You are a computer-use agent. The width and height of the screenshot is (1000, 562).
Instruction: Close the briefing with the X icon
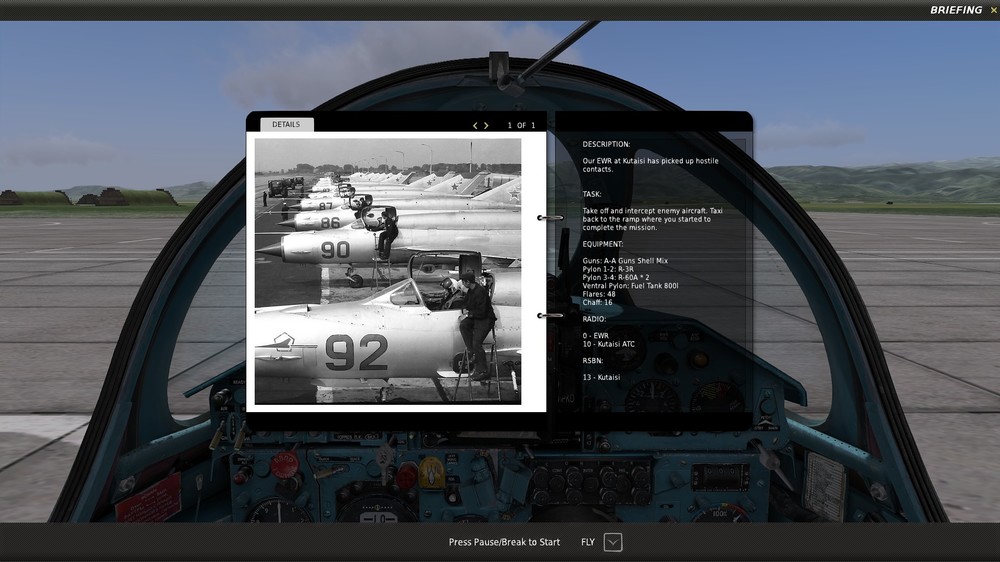[993, 10]
